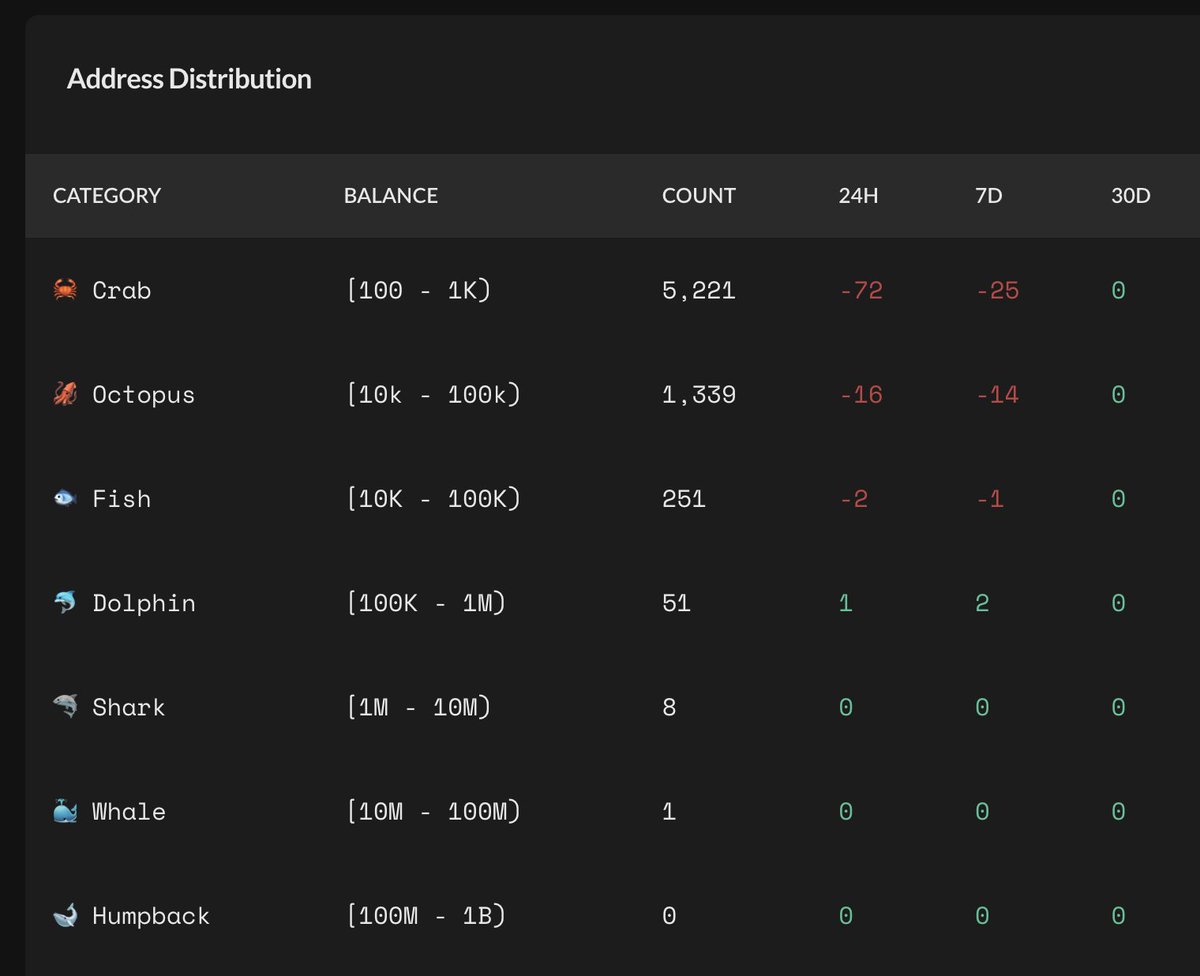Click the Dolphin 24H value 1
The image size is (1200, 976).
(x=846, y=603)
